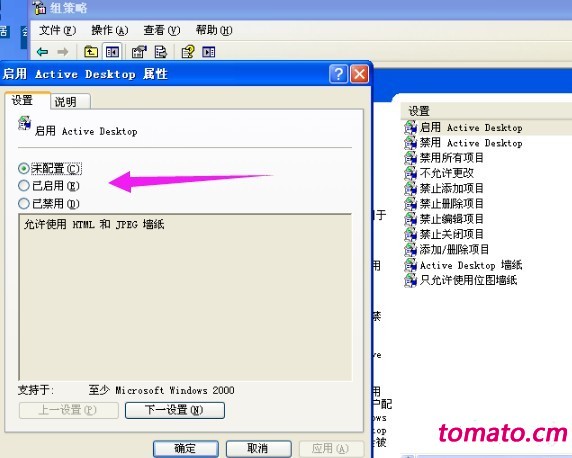Screen dimensions: 572x458
Task: Click the Export list toolbar icon
Action: pyautogui.click(x=161, y=52)
